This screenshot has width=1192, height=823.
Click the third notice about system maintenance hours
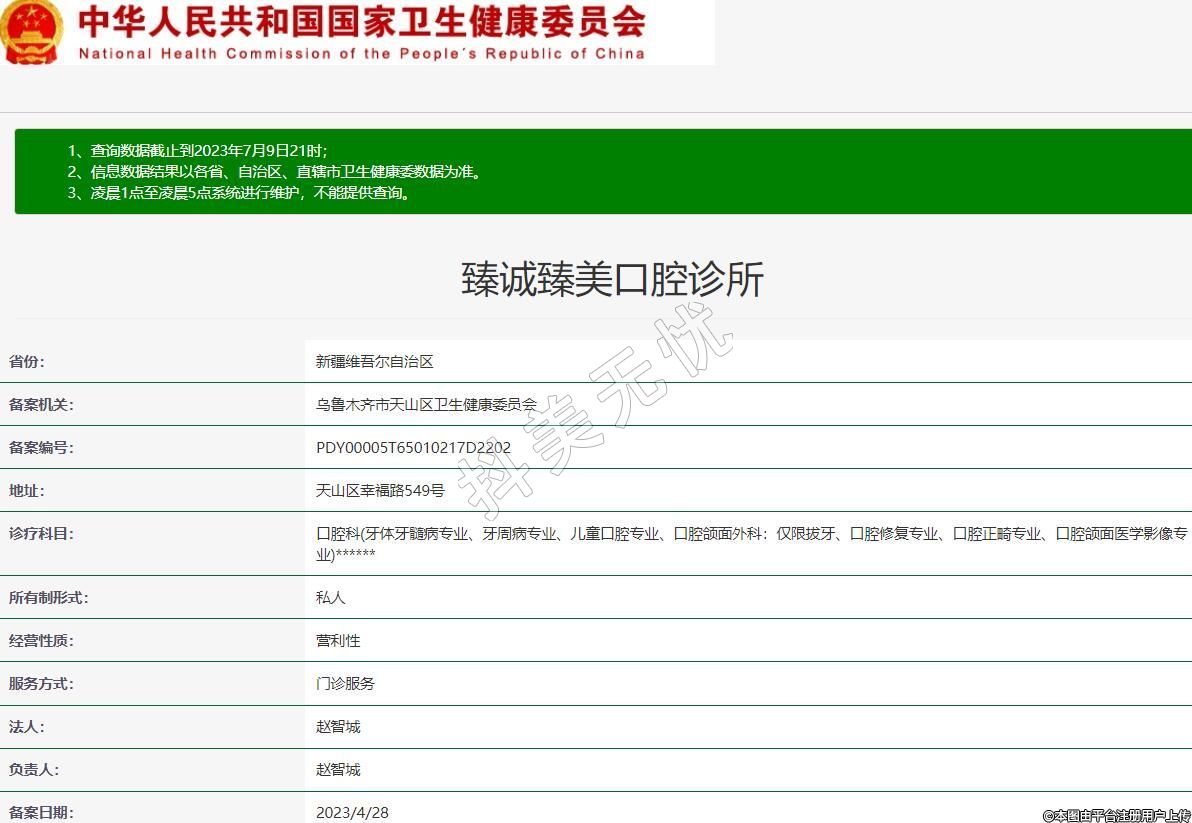click(238, 193)
